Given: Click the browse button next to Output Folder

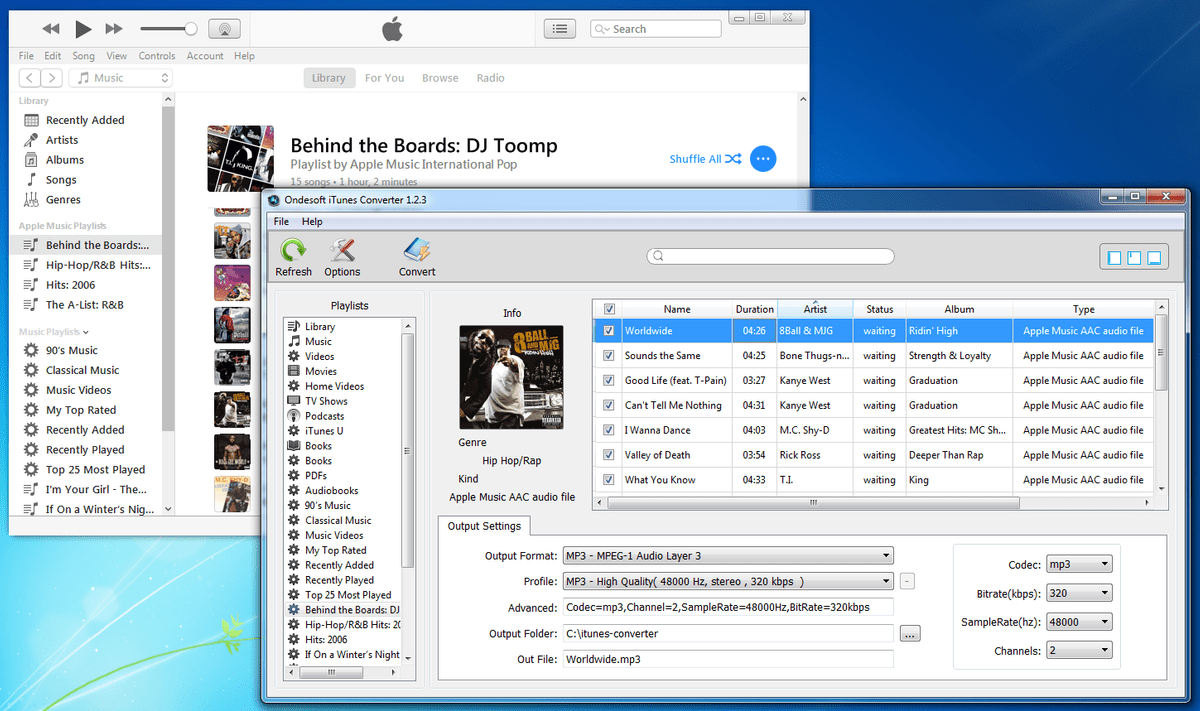Looking at the screenshot, I should [910, 633].
